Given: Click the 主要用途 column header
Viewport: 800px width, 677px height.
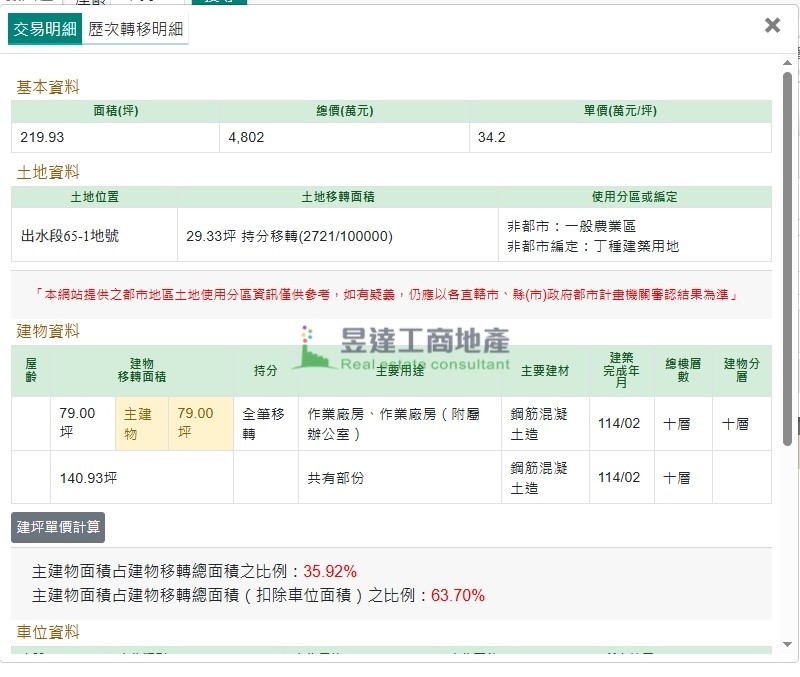Looking at the screenshot, I should (400, 371).
